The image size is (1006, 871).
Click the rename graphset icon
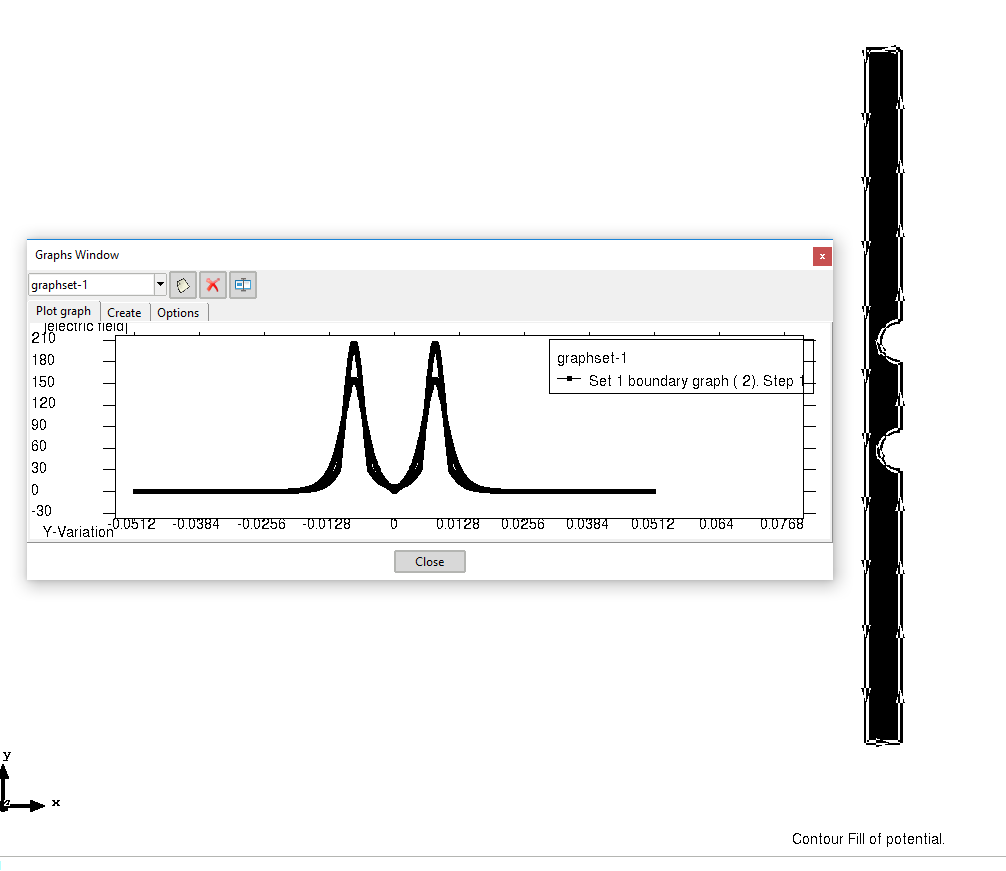(x=242, y=285)
